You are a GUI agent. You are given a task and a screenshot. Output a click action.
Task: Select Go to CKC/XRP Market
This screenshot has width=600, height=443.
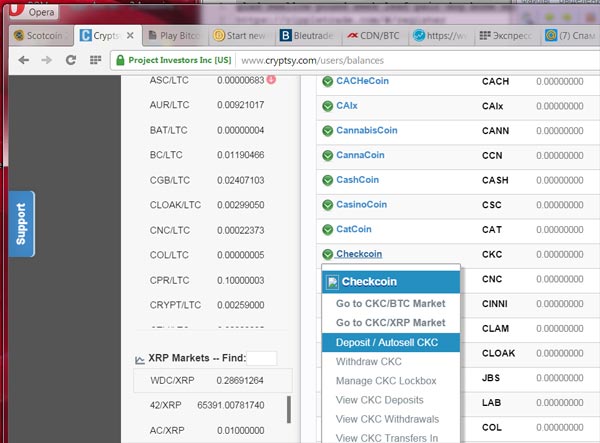[391, 323]
